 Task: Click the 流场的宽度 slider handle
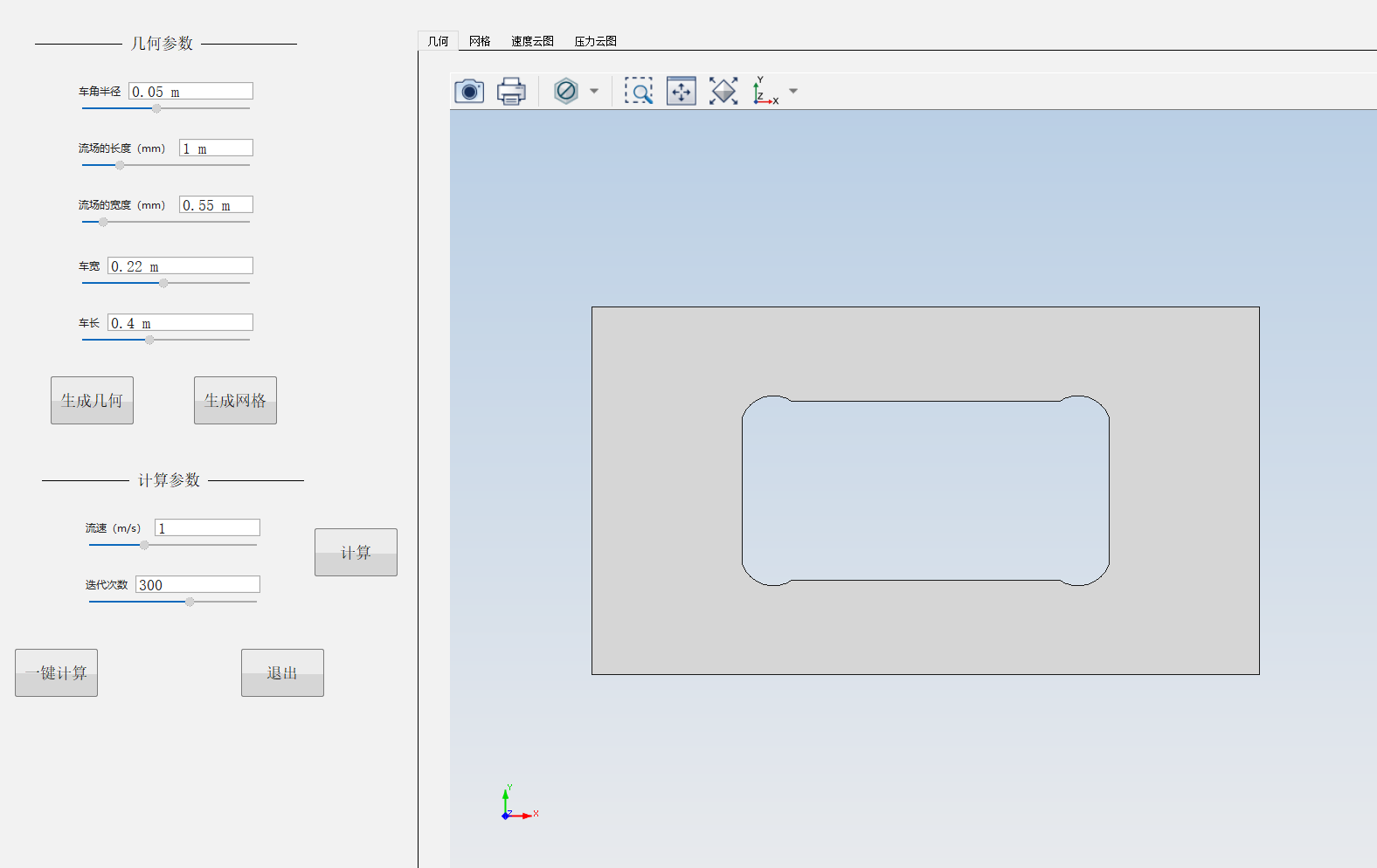click(x=103, y=222)
